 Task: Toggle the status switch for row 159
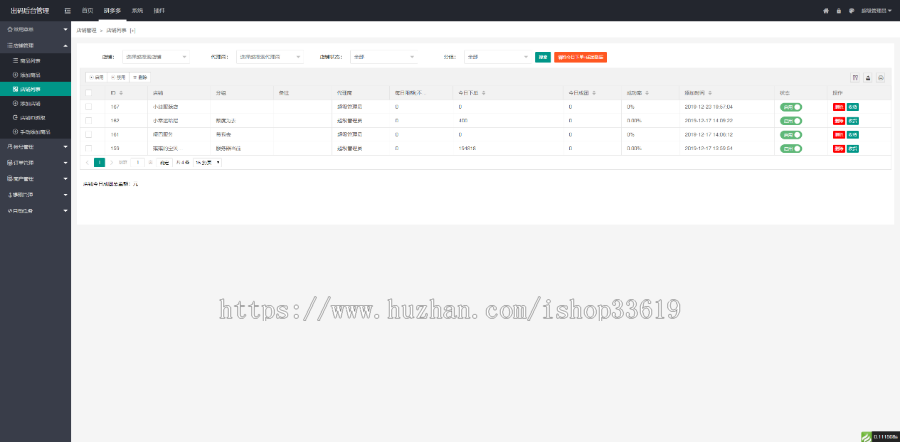coord(791,149)
